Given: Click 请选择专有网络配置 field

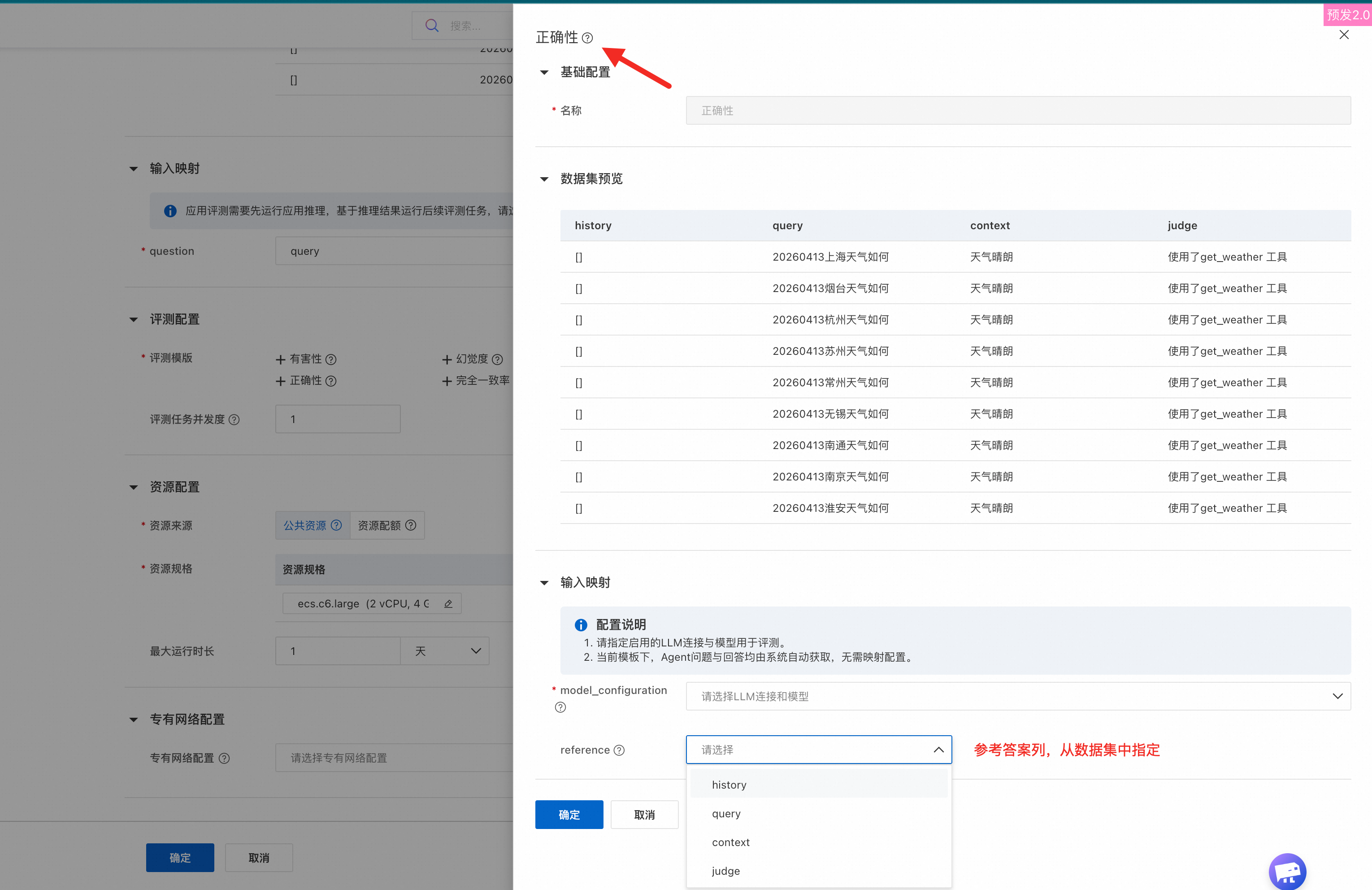Looking at the screenshot, I should 394,757.
